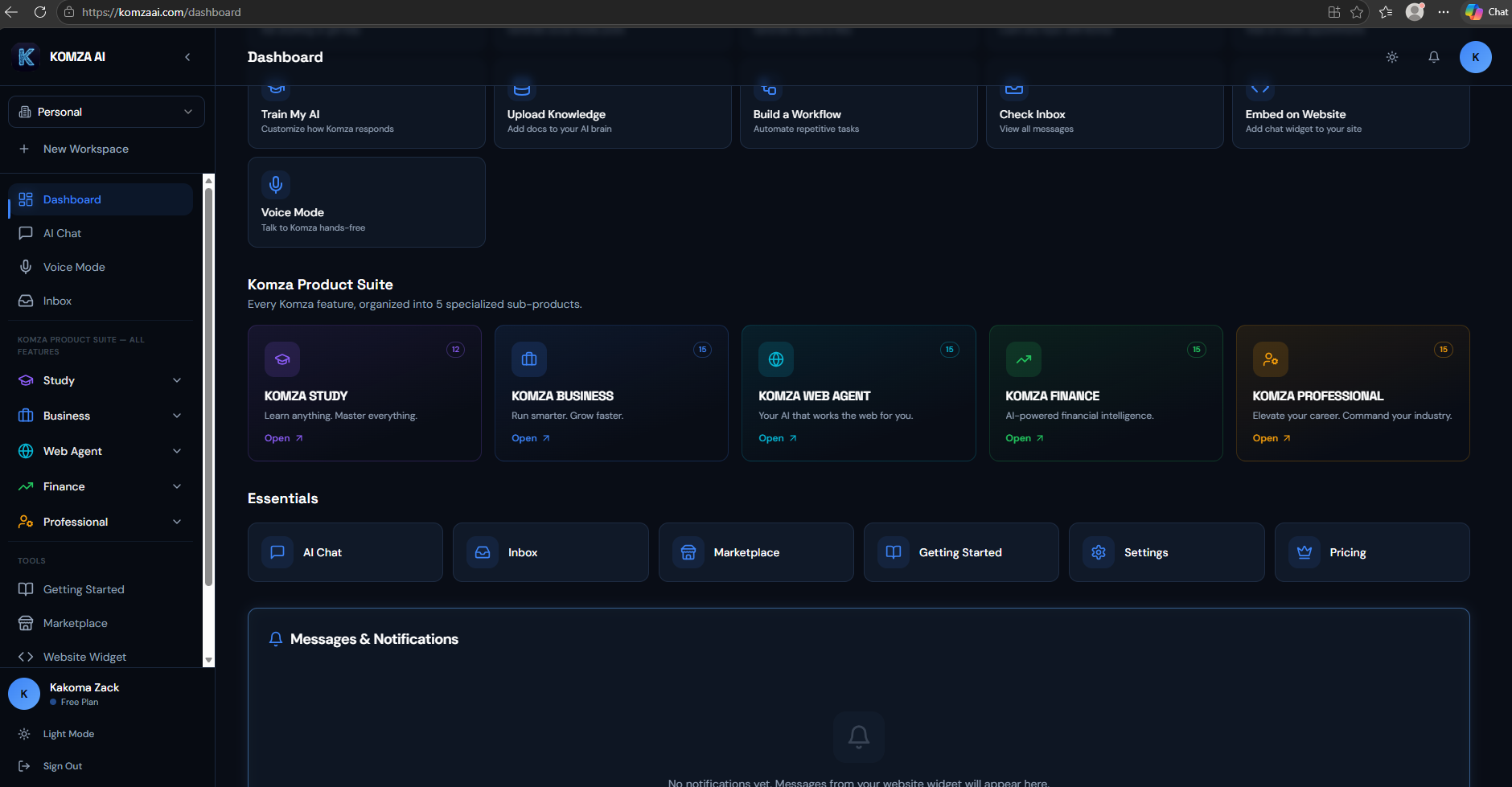Viewport: 1512px width, 787px height.
Task: Click the sidebar scrollbar up arrow
Action: click(x=208, y=181)
